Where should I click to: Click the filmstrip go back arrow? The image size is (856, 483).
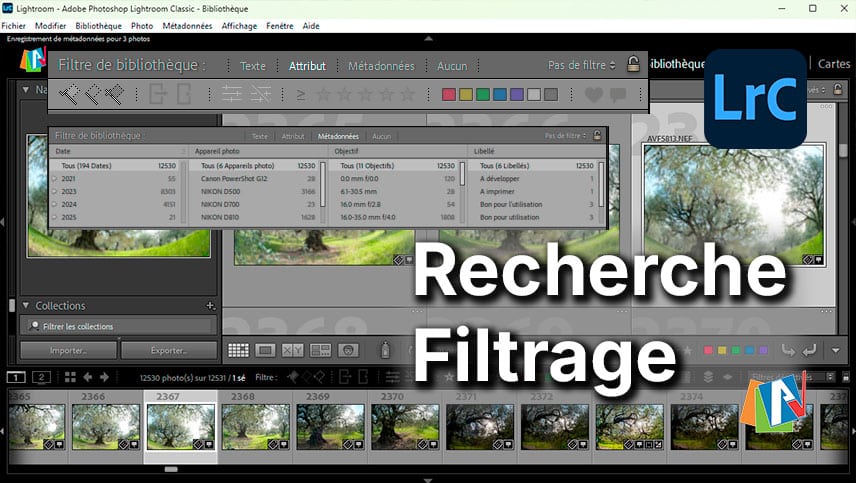(x=87, y=377)
